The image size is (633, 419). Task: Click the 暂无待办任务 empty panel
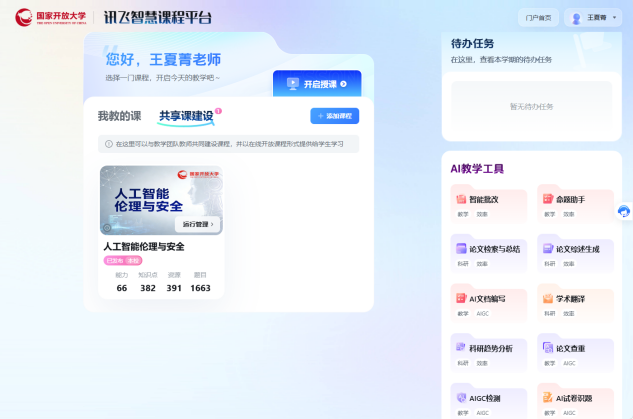[532, 107]
